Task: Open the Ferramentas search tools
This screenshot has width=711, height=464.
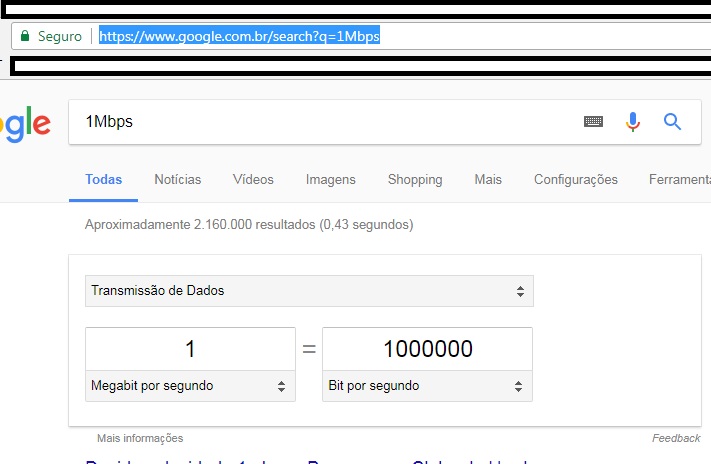Action: (680, 180)
